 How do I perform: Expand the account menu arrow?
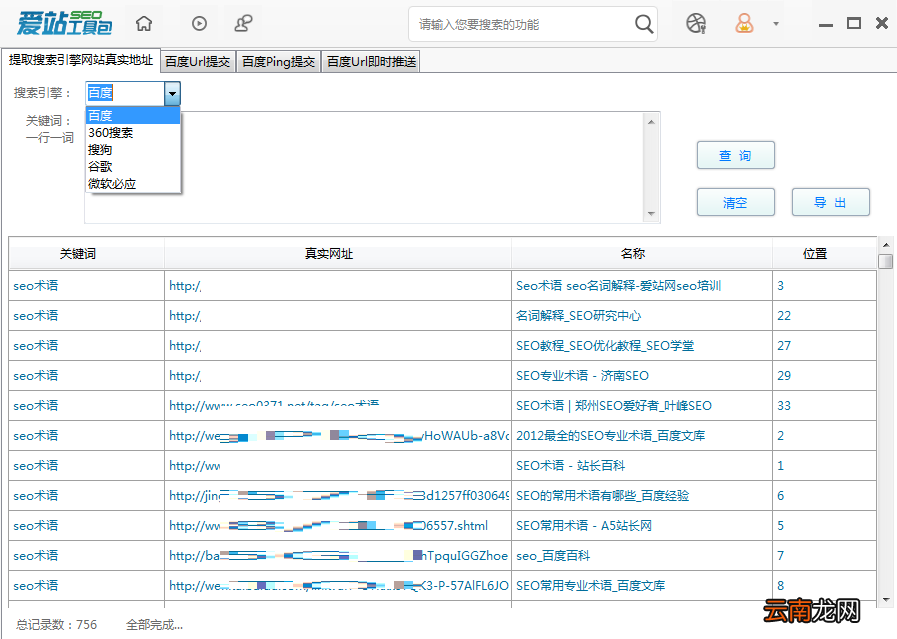(x=776, y=24)
